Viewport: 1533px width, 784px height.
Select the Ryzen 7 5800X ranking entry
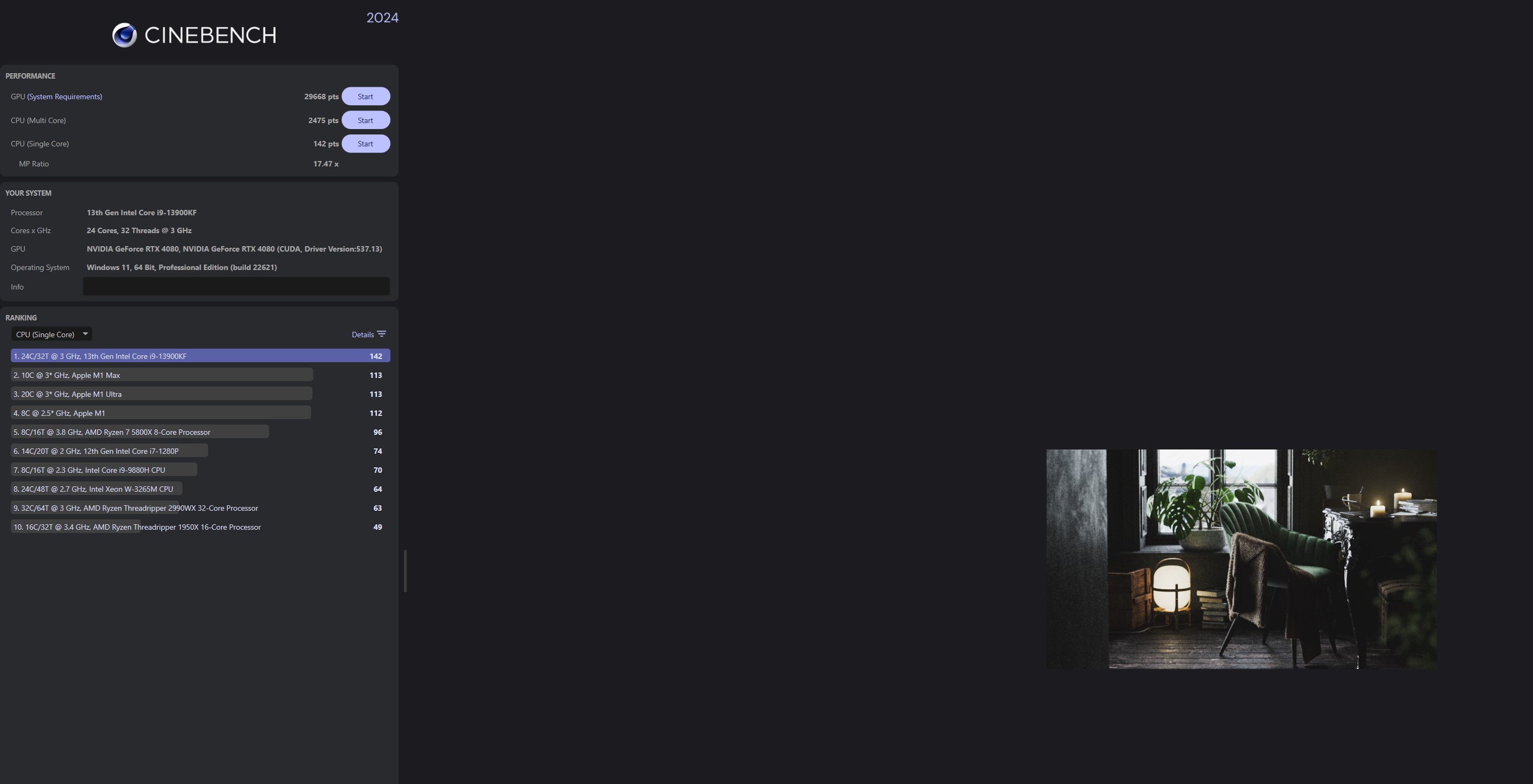(x=140, y=432)
